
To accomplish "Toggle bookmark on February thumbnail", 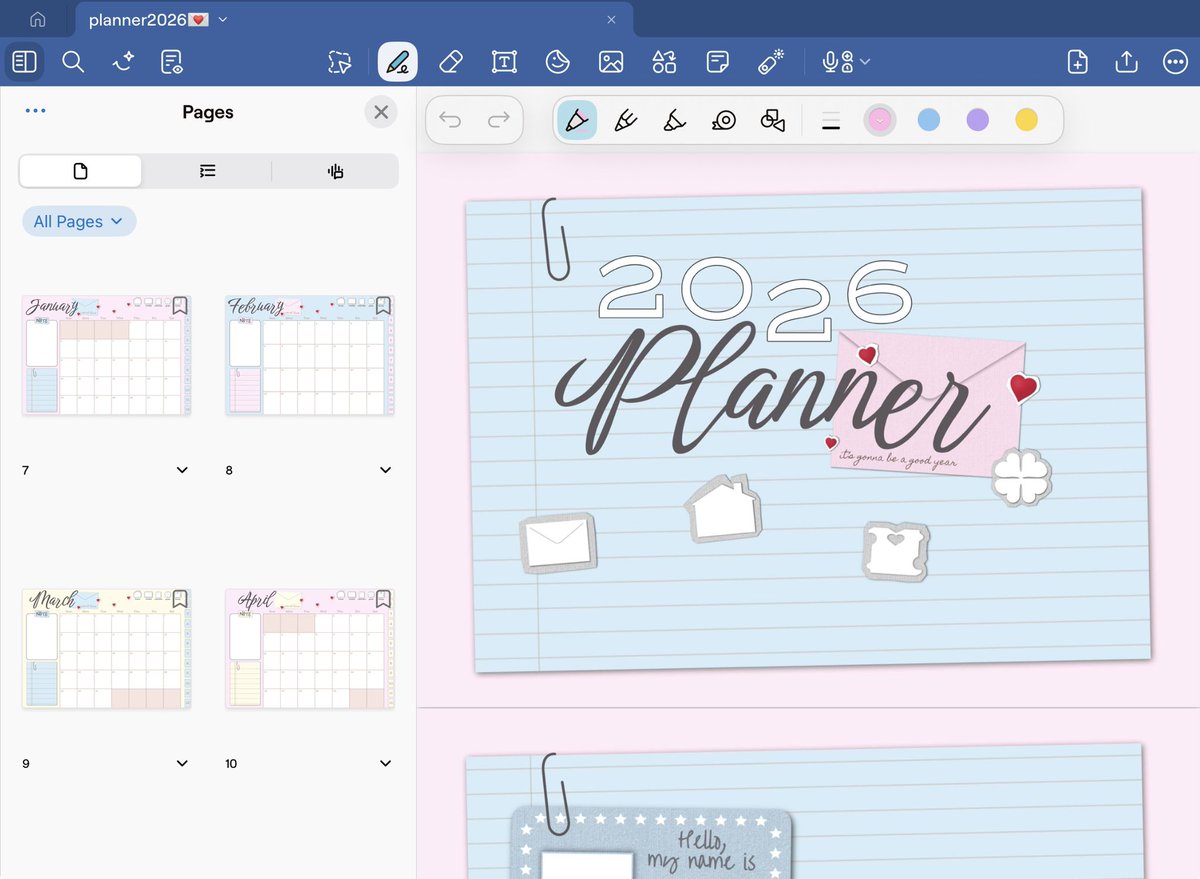I will (383, 305).
